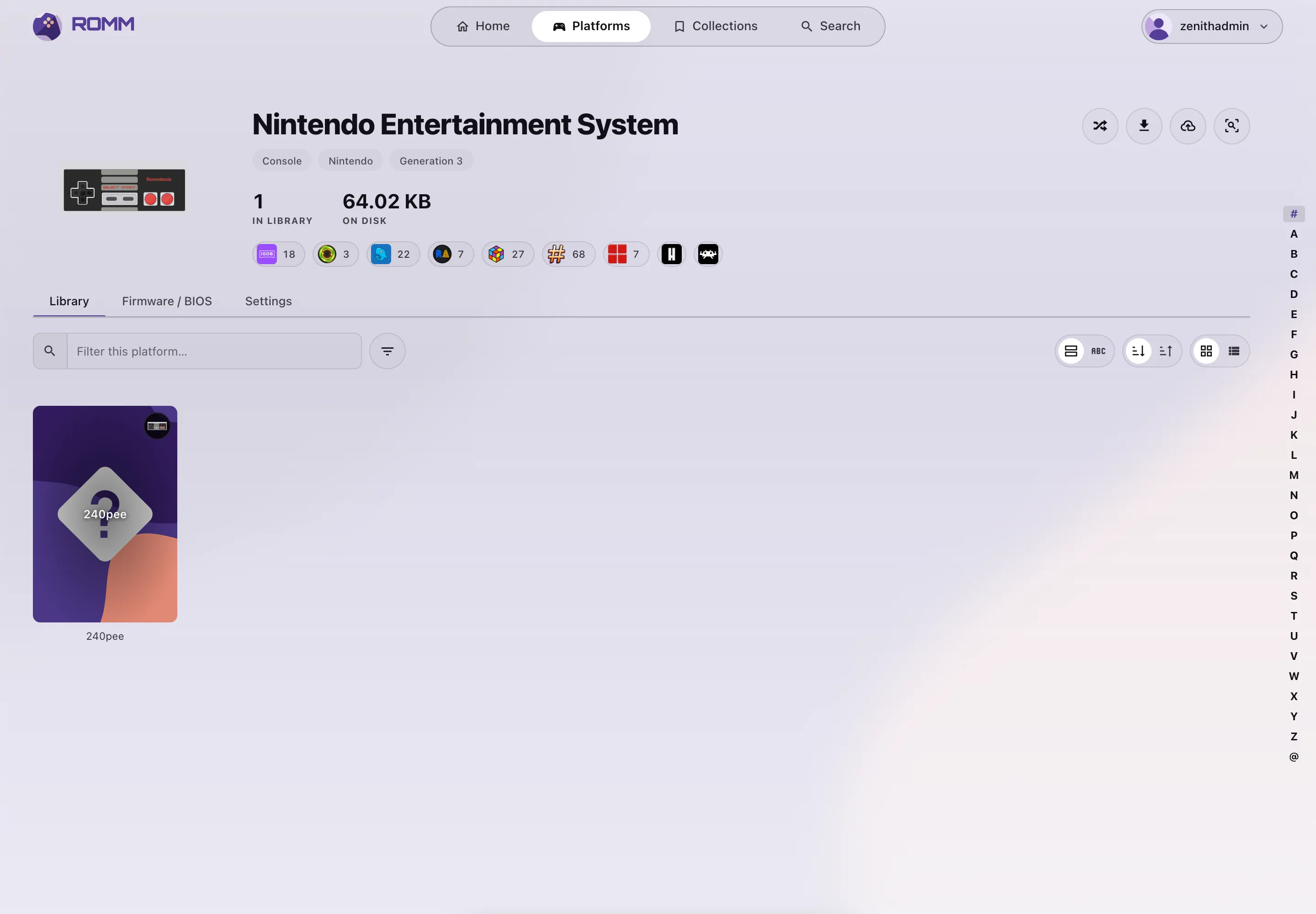This screenshot has width=1316, height=914.
Task: Expand the zenithadmin user menu
Action: tap(1211, 27)
